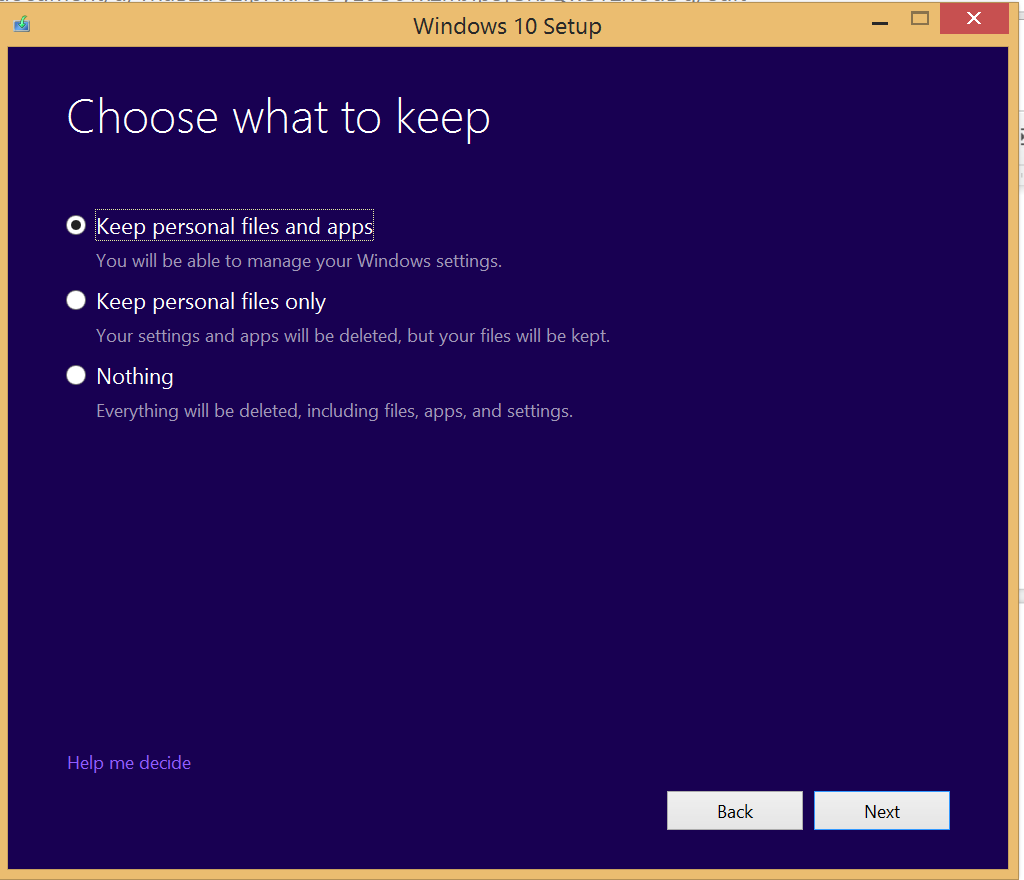Image resolution: width=1024 pixels, height=880 pixels.
Task: Click the 'Keep personal files and apps' label text
Action: pos(234,226)
